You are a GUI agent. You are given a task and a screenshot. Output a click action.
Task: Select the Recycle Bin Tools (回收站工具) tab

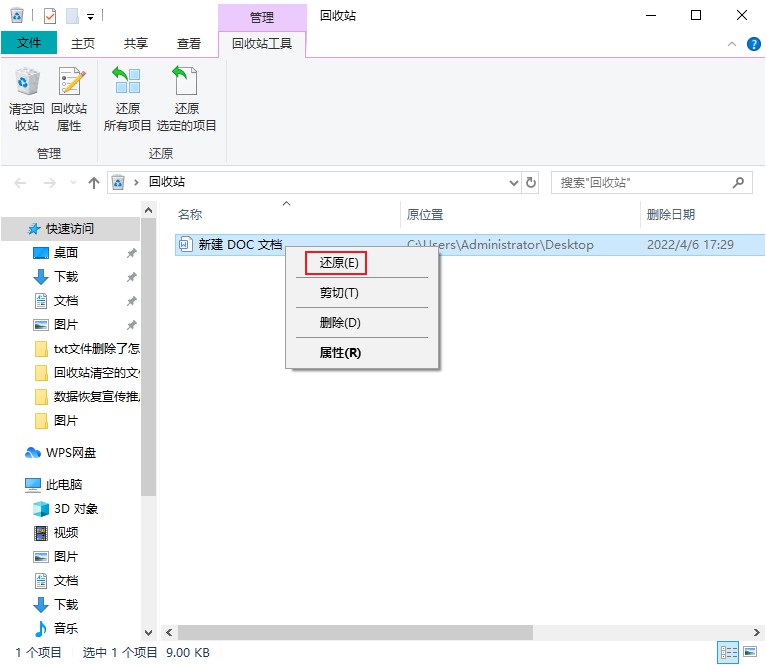click(x=262, y=44)
